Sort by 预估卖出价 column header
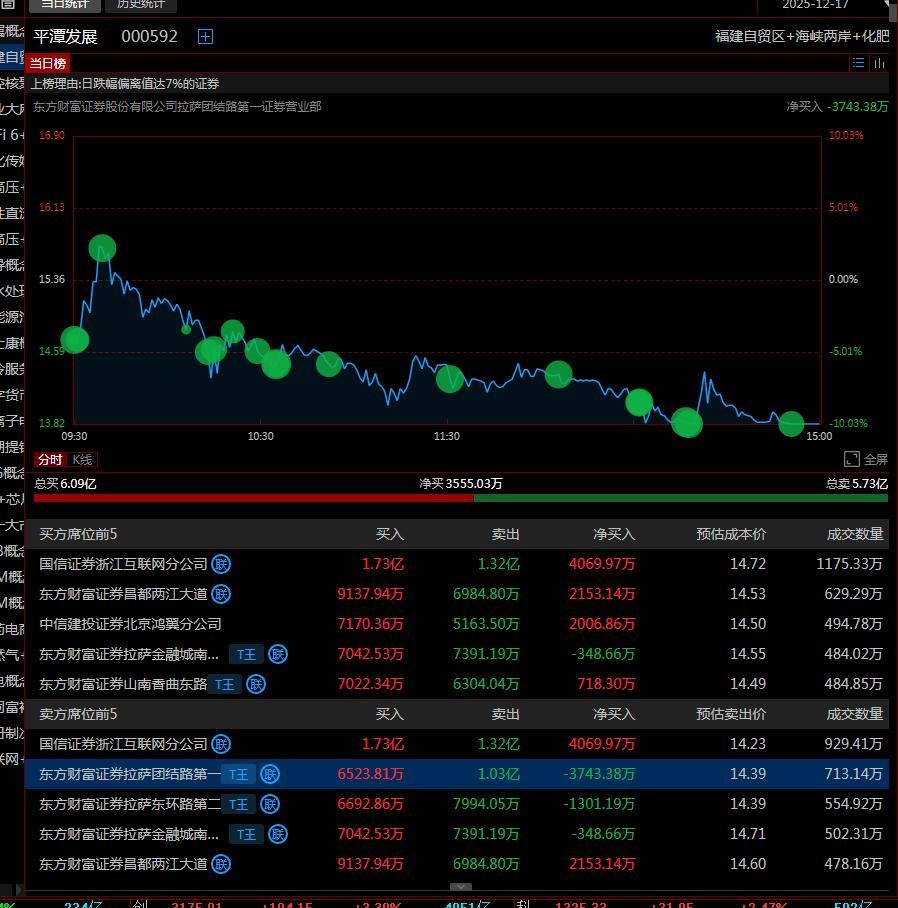 pyautogui.click(x=731, y=714)
